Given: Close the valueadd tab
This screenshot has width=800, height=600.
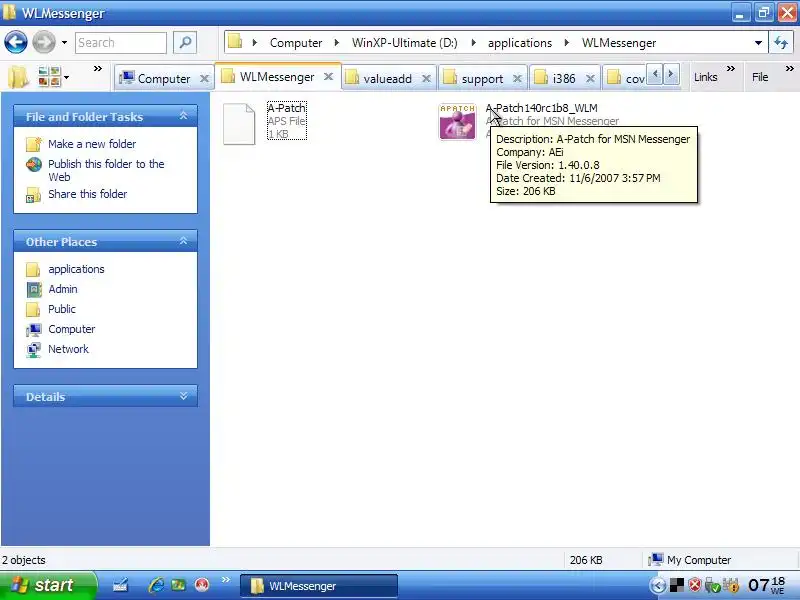Looking at the screenshot, I should coord(427,79).
